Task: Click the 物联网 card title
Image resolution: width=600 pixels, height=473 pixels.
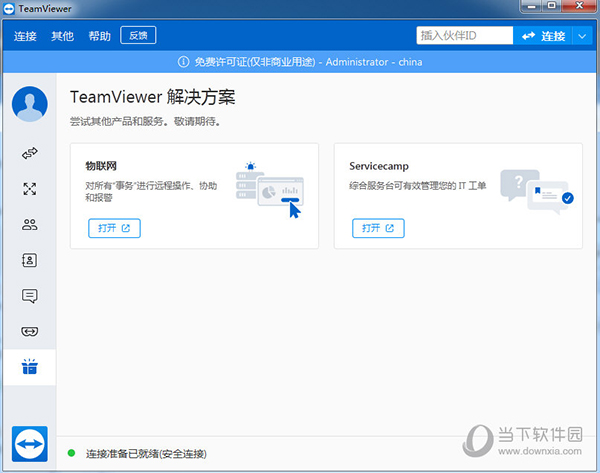Action: 101,166
